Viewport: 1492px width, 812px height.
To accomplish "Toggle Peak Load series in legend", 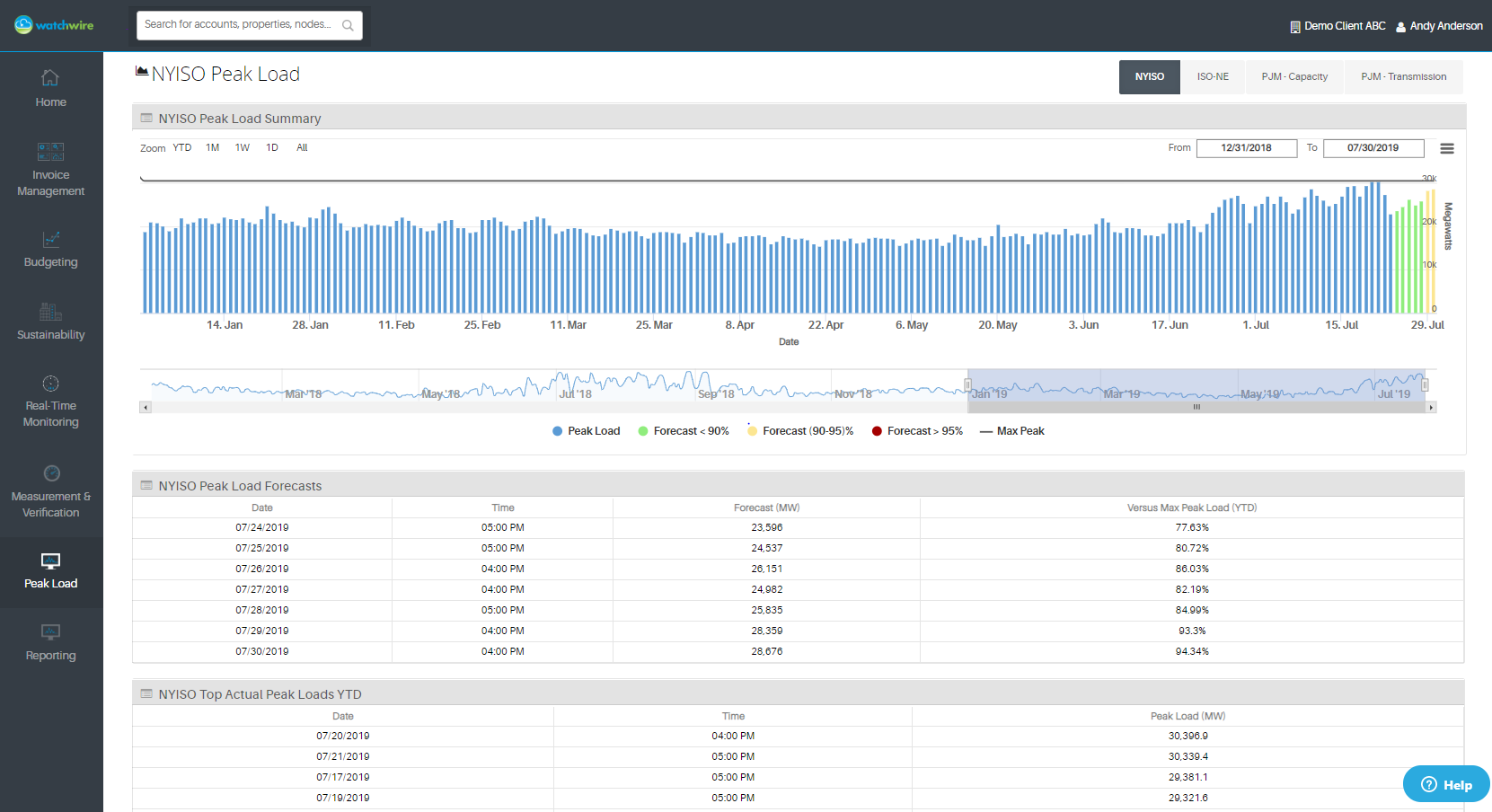I will [587, 431].
